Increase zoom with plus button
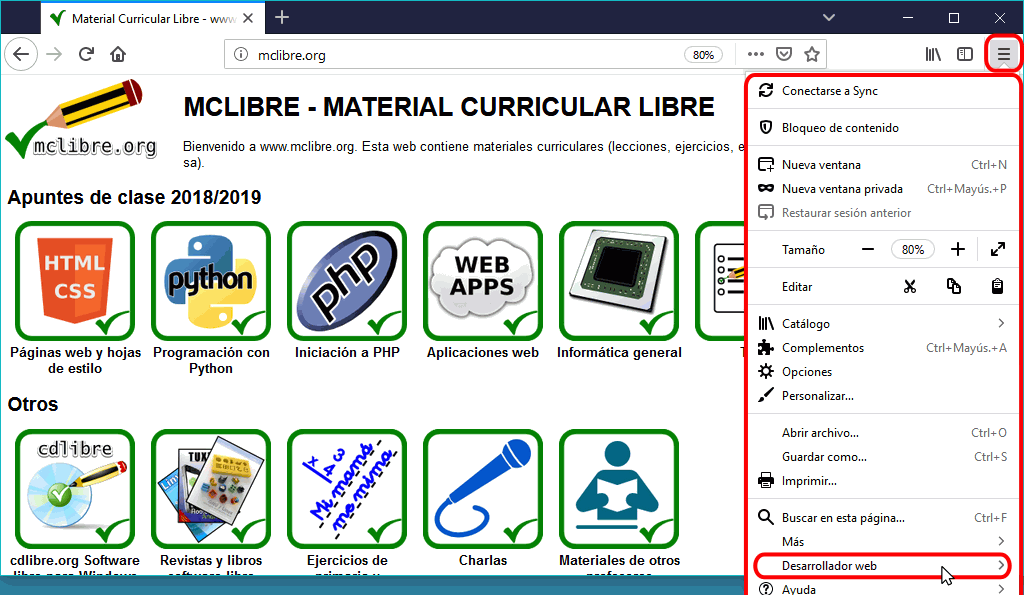The height and width of the screenshot is (595, 1024). [x=957, y=249]
